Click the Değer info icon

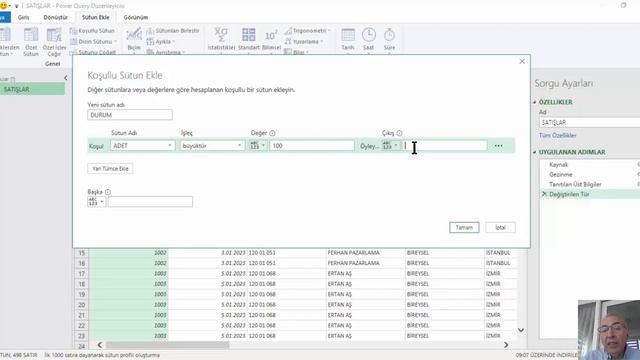(272, 133)
